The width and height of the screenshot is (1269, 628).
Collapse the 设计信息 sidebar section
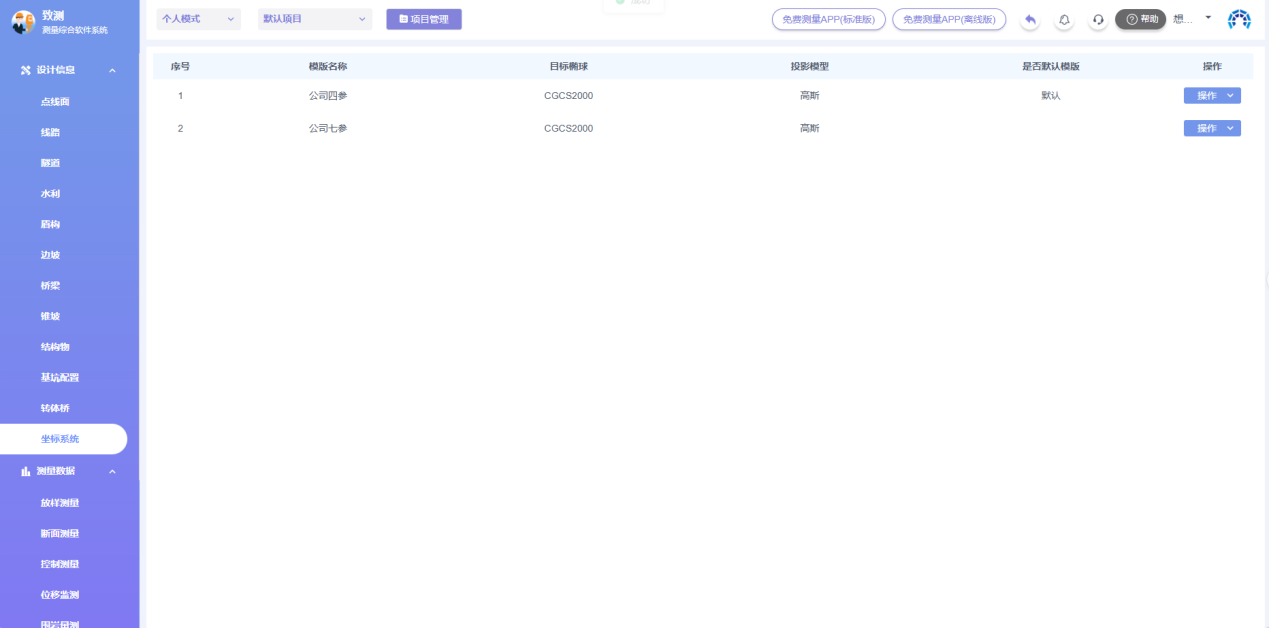point(112,70)
